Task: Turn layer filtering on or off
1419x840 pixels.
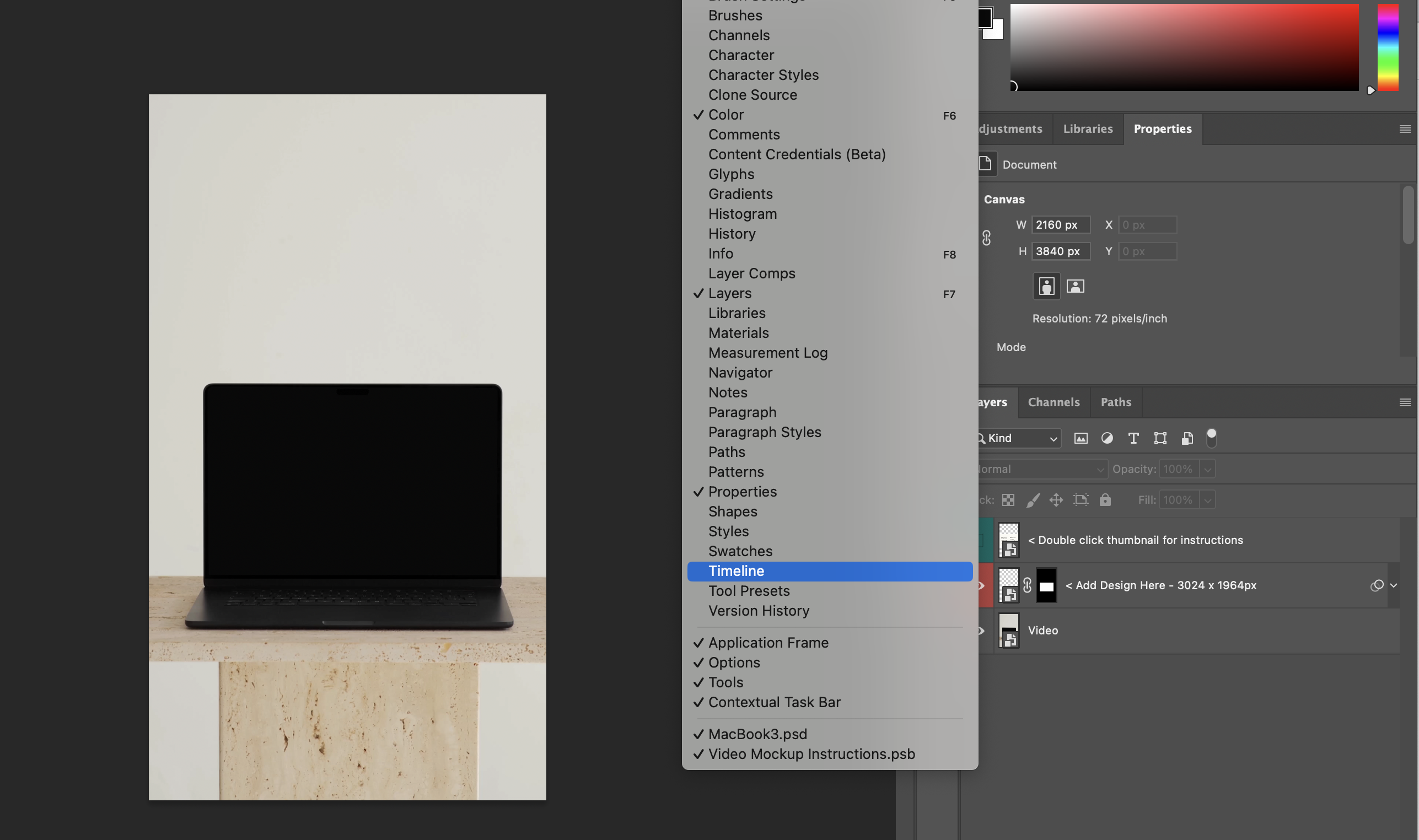Action: tap(1211, 438)
